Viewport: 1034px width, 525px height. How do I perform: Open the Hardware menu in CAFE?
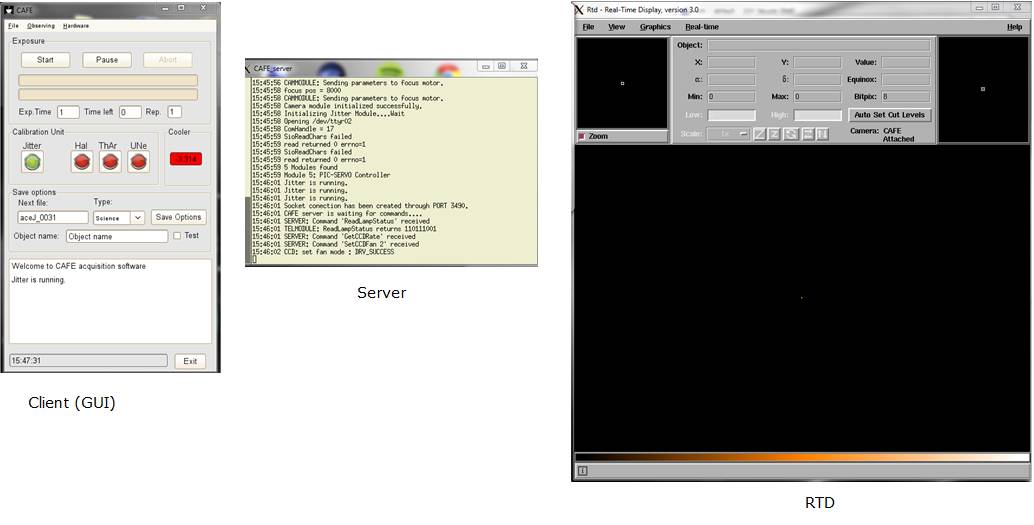click(76, 25)
